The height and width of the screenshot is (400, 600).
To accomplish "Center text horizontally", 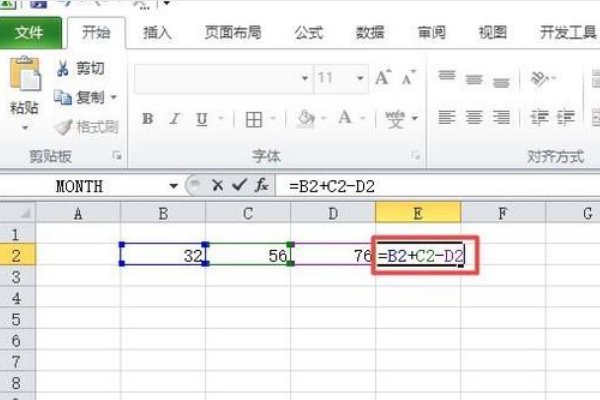I will coord(474,117).
